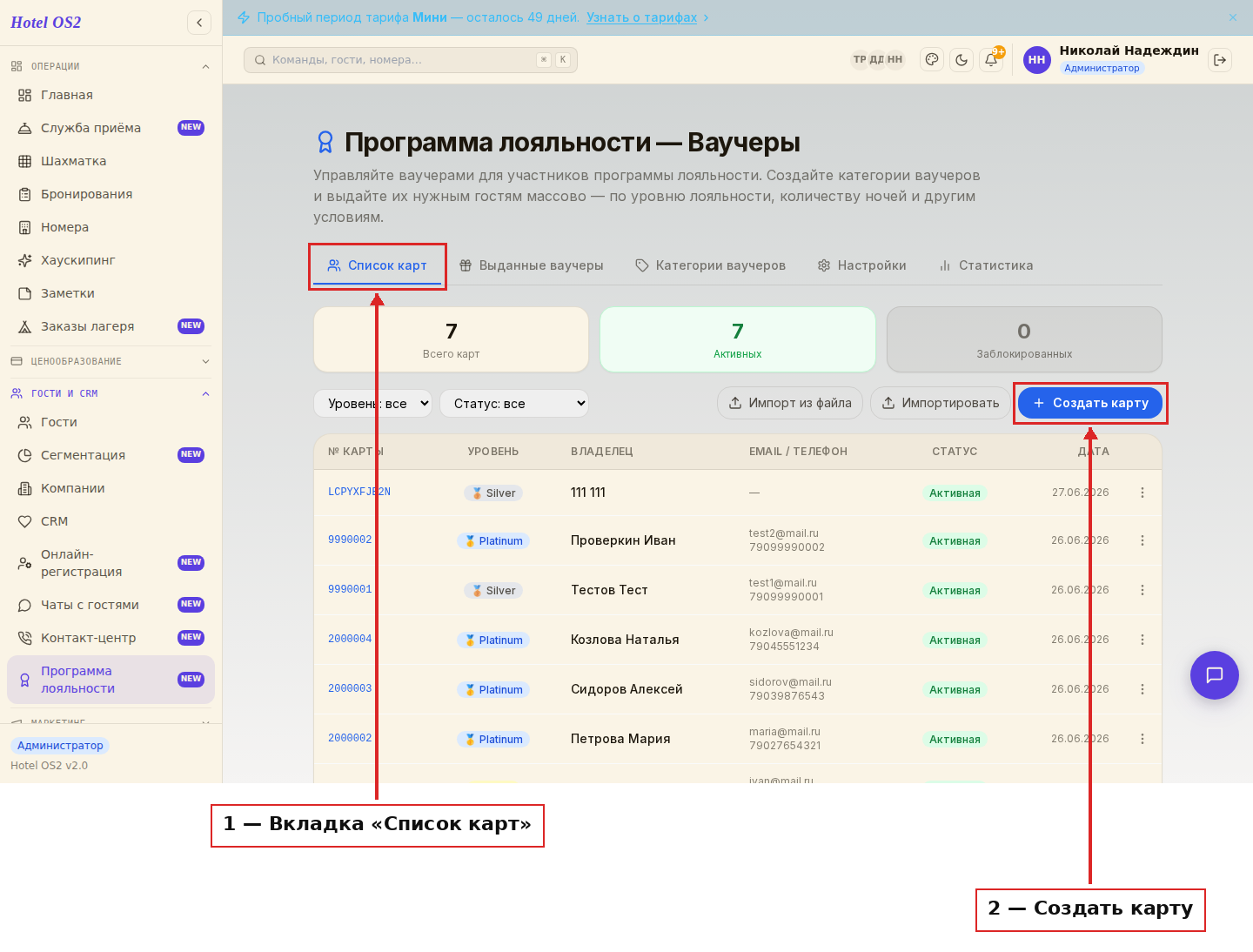Click Импорт из файла button
Screen dimensions: 1253x952
point(790,403)
